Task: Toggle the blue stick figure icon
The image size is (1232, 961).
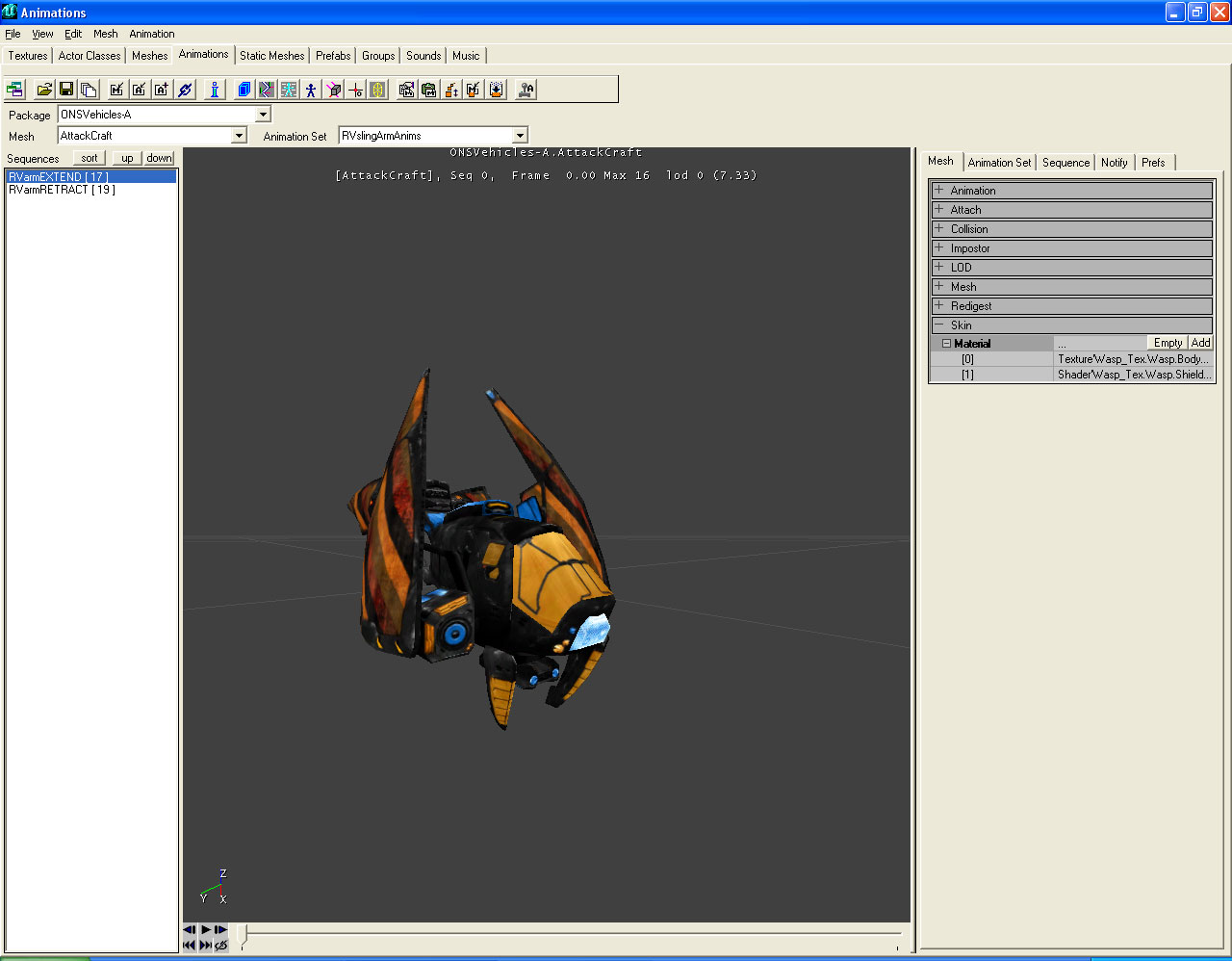Action: (311, 90)
